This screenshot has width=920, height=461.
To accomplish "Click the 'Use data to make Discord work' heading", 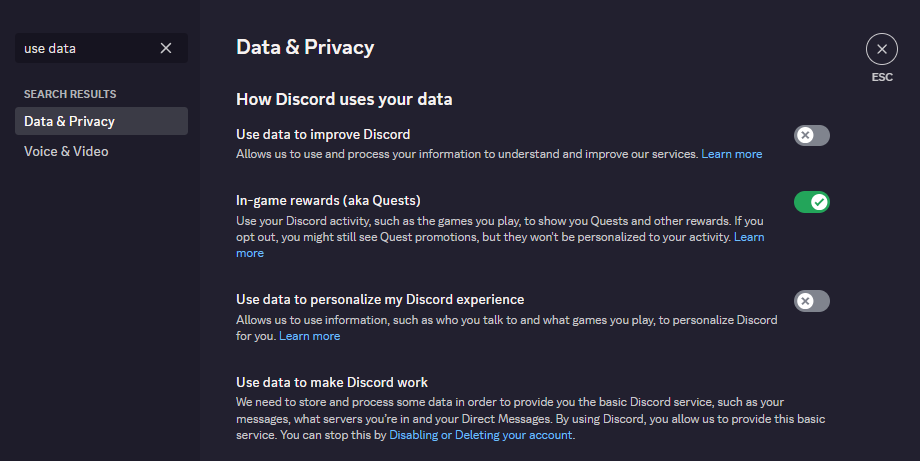I will pos(332,382).
